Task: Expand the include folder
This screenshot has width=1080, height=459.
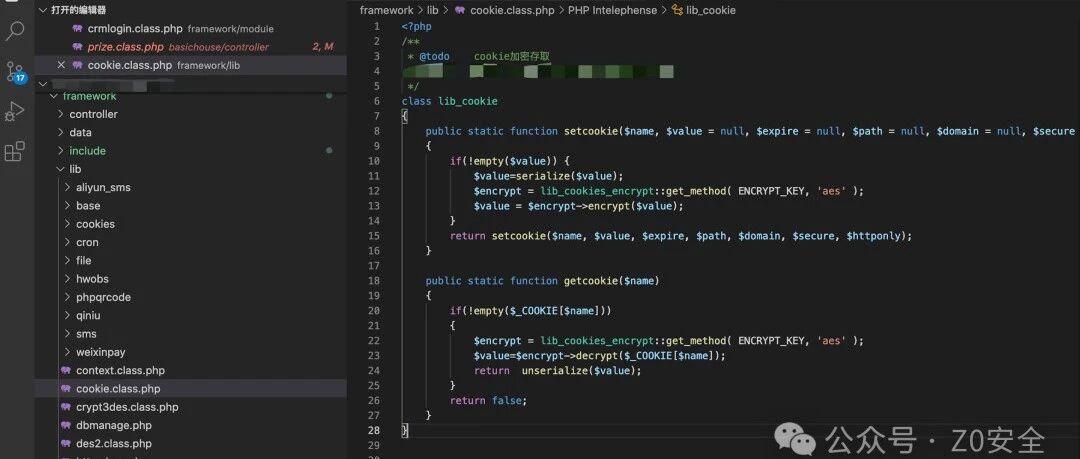Action: coord(191,151)
